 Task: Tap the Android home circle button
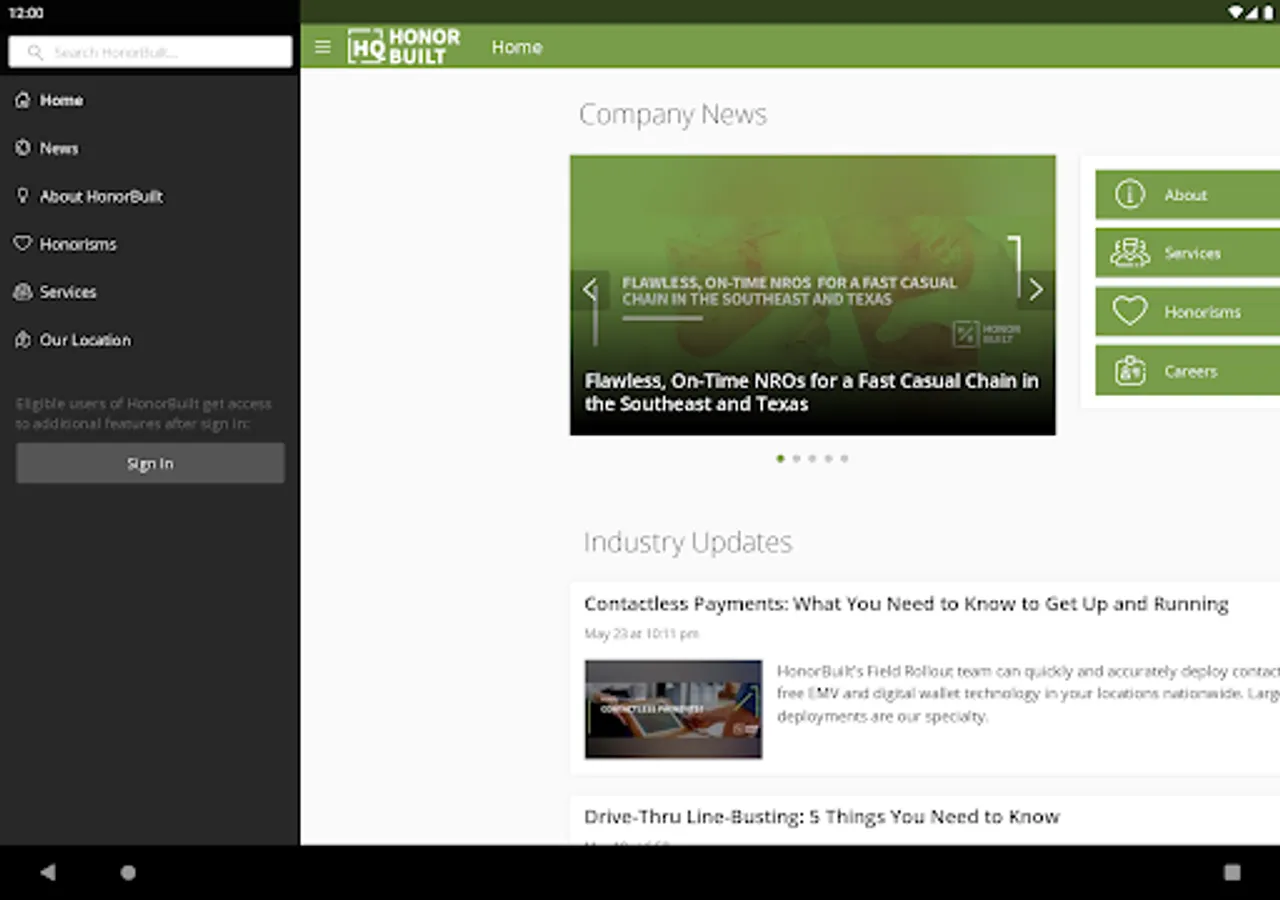click(x=128, y=872)
